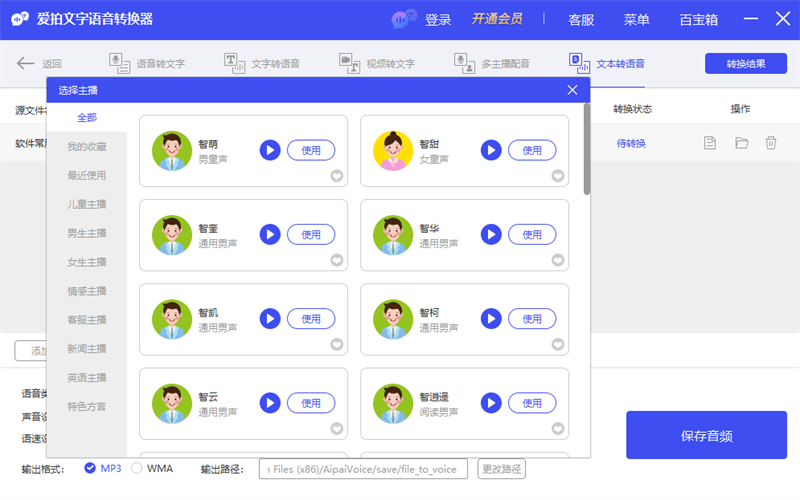
Task: Show 男生主播 voices
Action: pos(87,233)
